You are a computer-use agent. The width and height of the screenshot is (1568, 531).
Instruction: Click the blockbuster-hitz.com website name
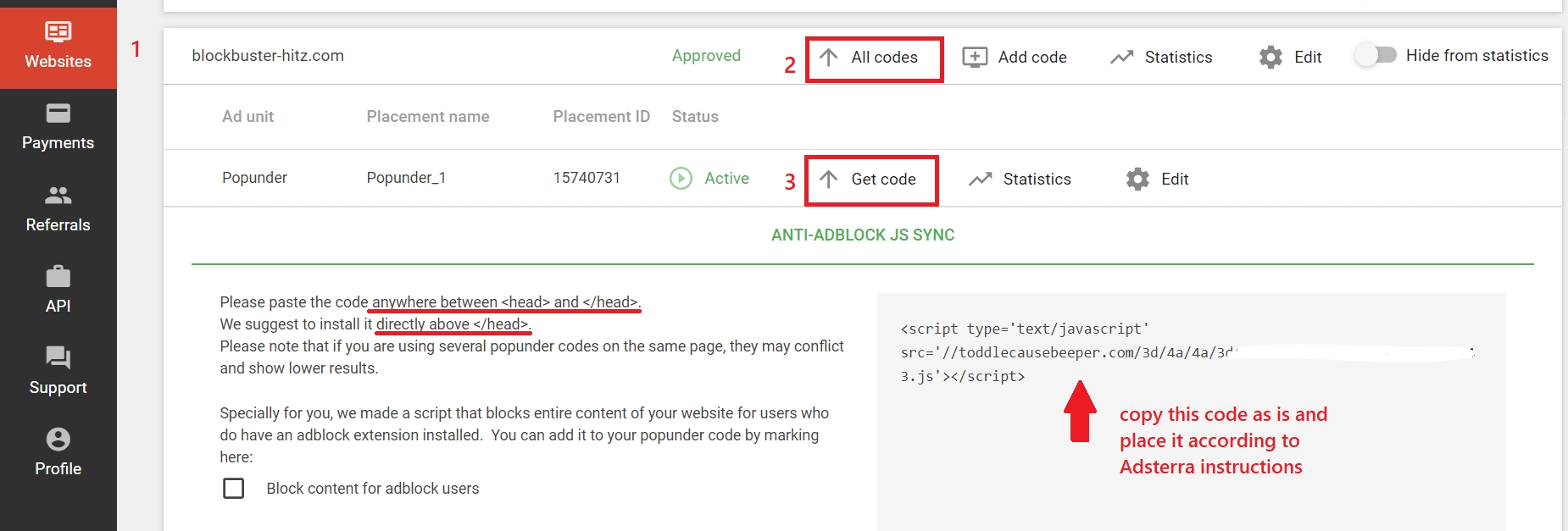click(x=268, y=56)
